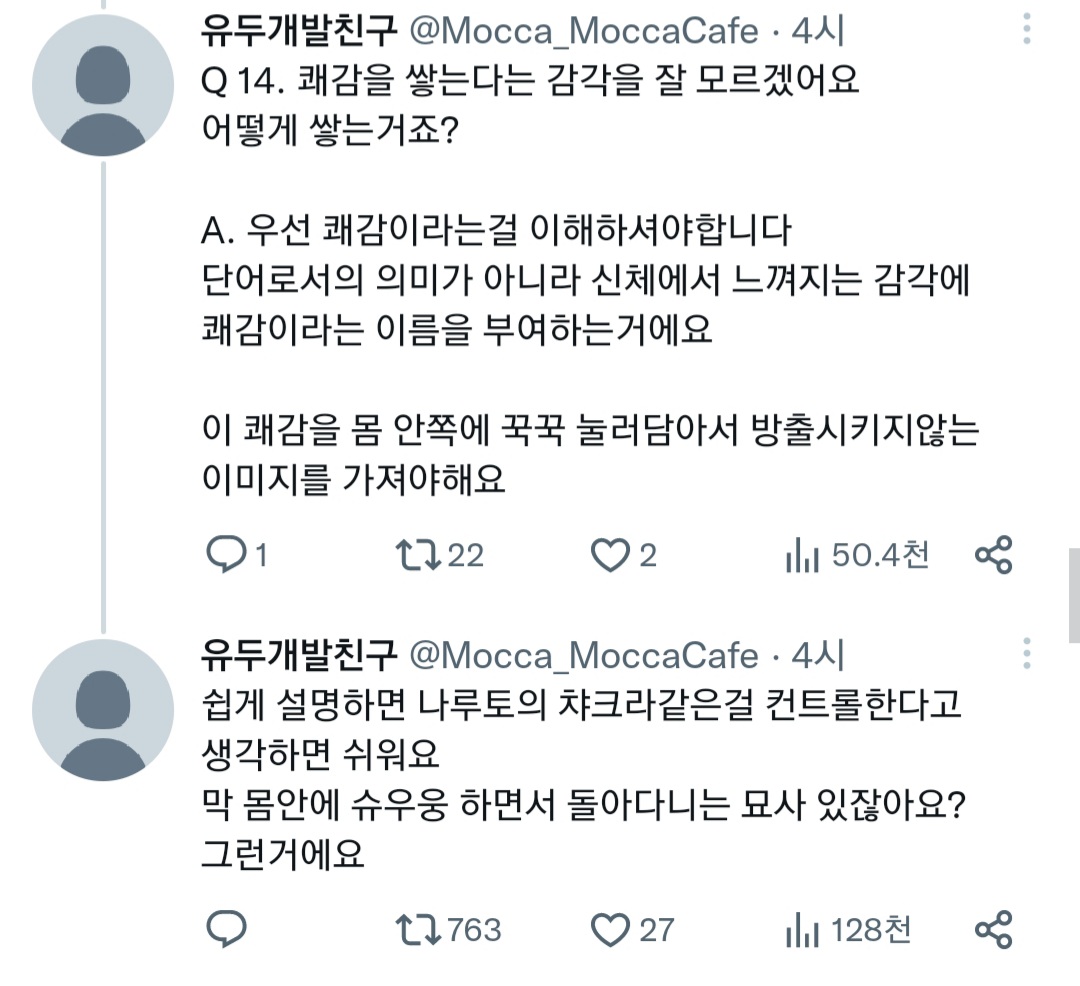Open first tweet's profile avatar
The height and width of the screenshot is (986, 1080).
click(103, 86)
